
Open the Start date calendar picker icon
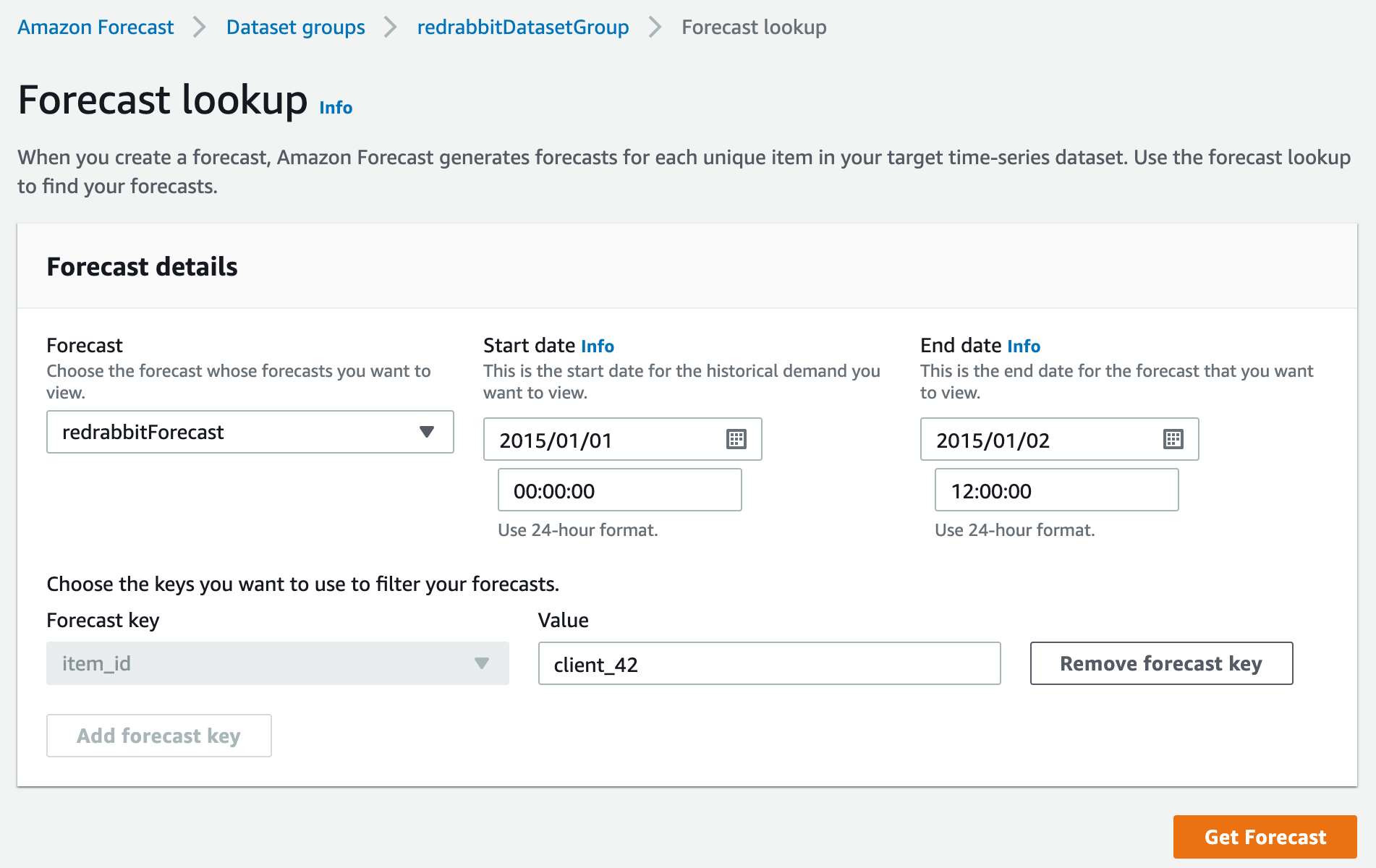point(736,439)
